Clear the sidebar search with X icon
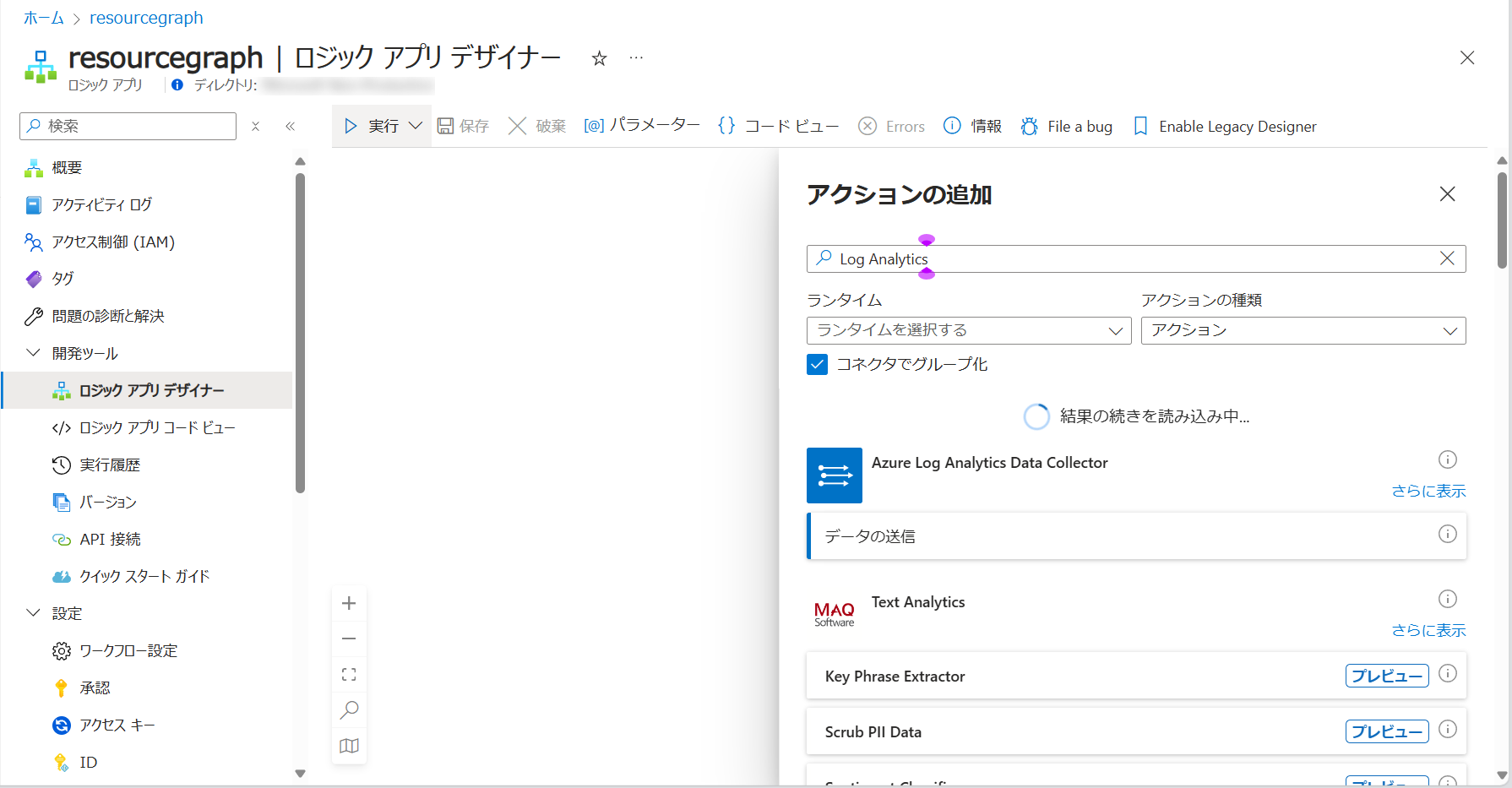This screenshot has width=1512, height=788. [255, 126]
